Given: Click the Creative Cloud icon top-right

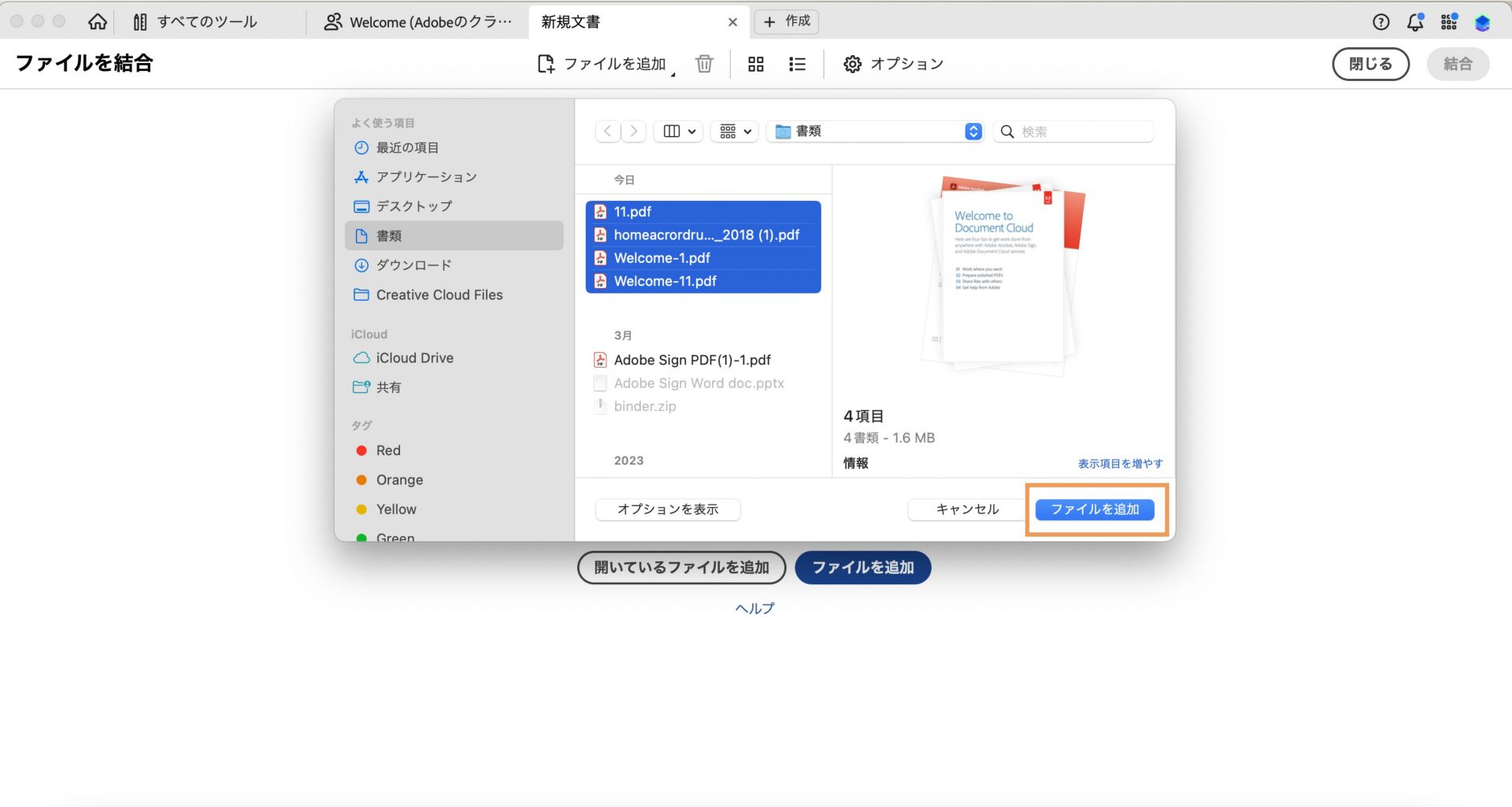Looking at the screenshot, I should (x=1483, y=23).
